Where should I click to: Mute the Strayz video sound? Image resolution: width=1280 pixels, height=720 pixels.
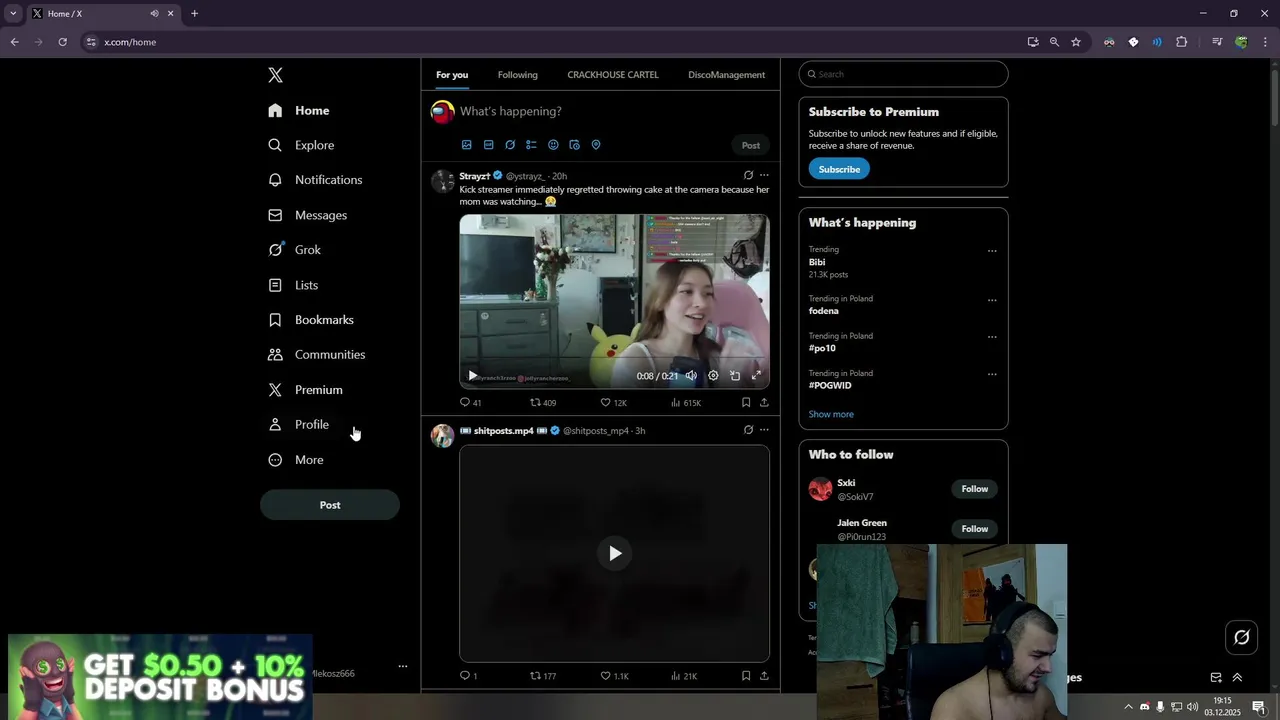[x=691, y=376]
